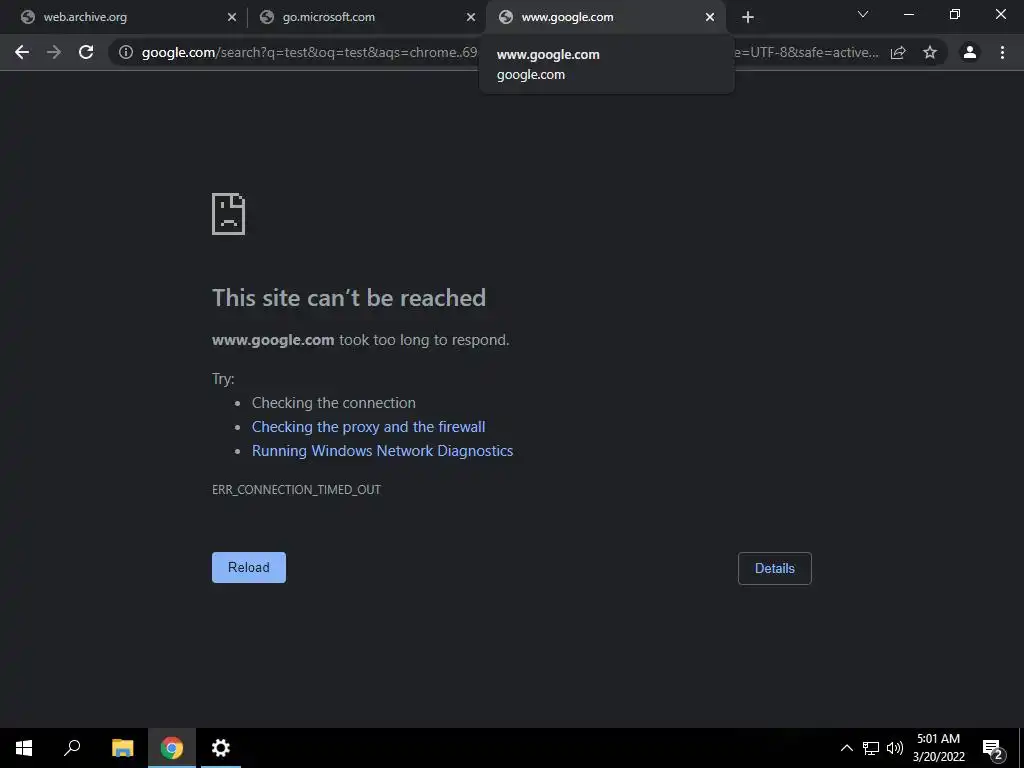Screen dimensions: 1024x768
Task: Minimize the Chrome window
Action: click(x=908, y=14)
